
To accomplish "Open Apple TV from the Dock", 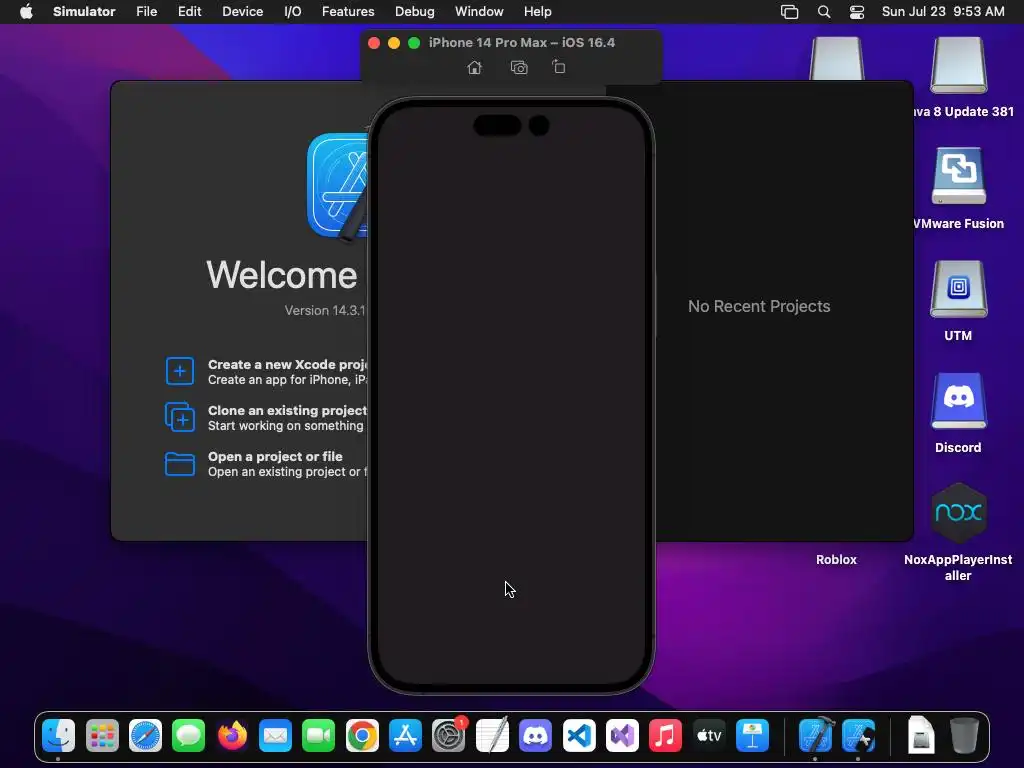I will pos(709,736).
